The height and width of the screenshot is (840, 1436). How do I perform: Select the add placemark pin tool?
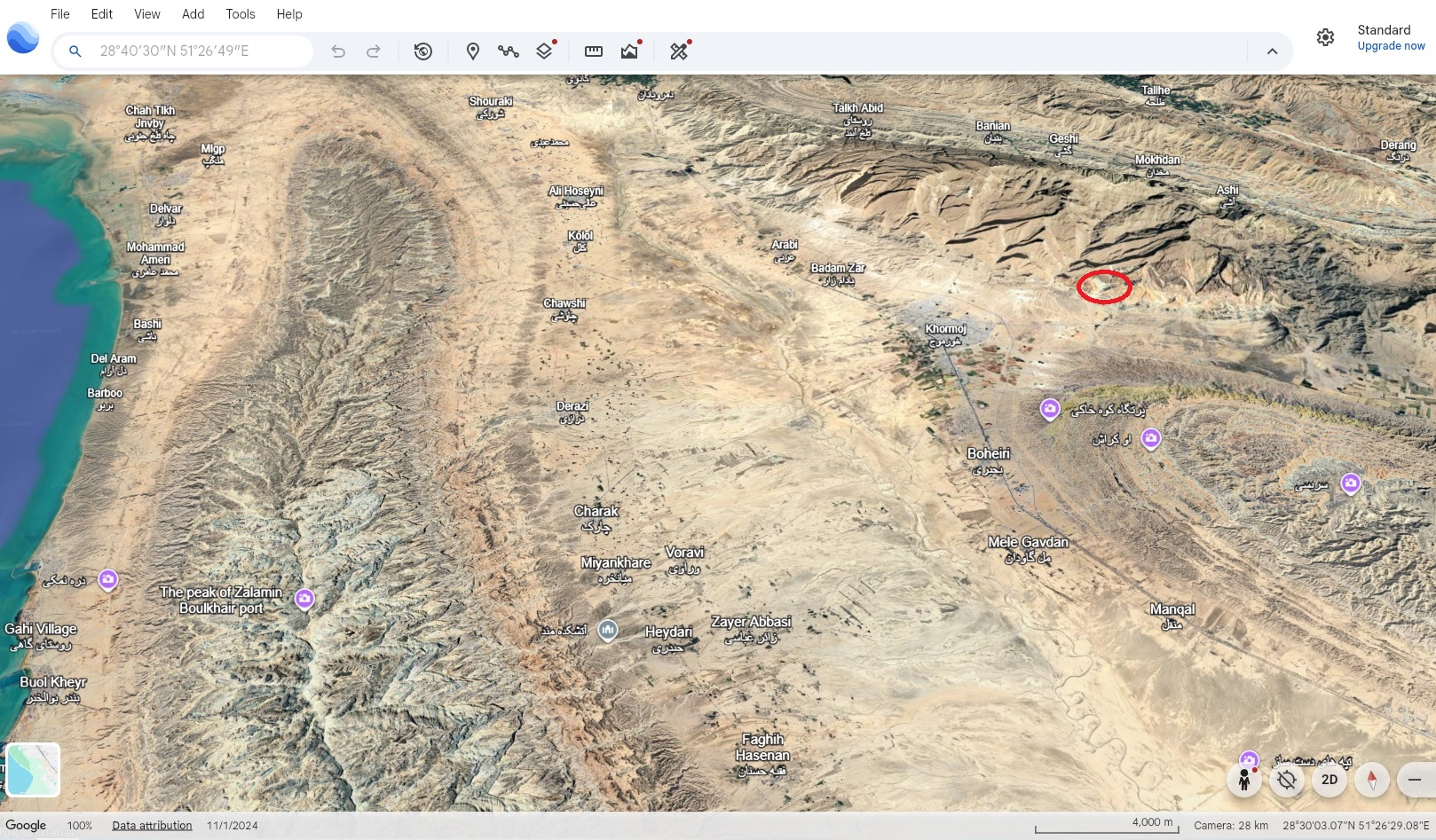[x=473, y=51]
